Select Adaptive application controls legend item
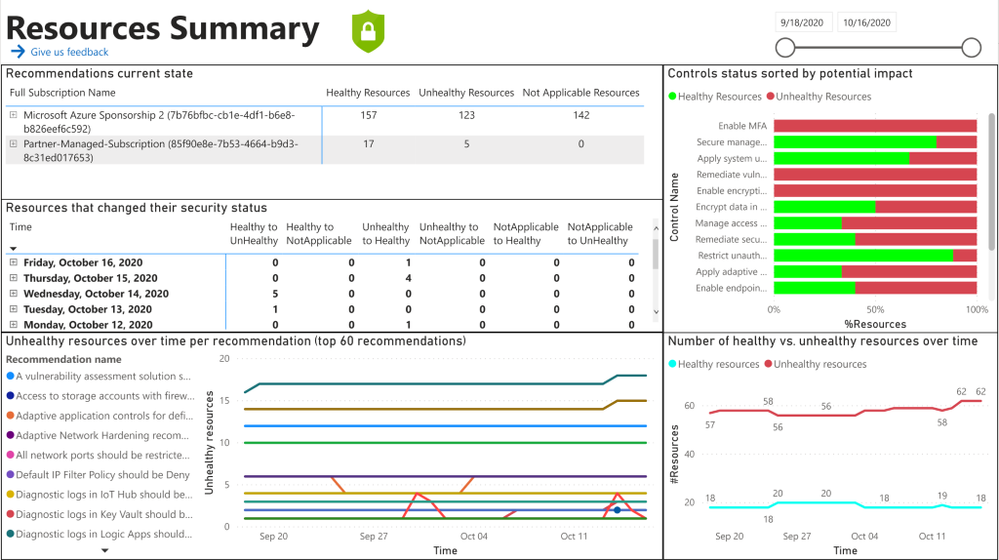The height and width of the screenshot is (560, 999). point(99,415)
